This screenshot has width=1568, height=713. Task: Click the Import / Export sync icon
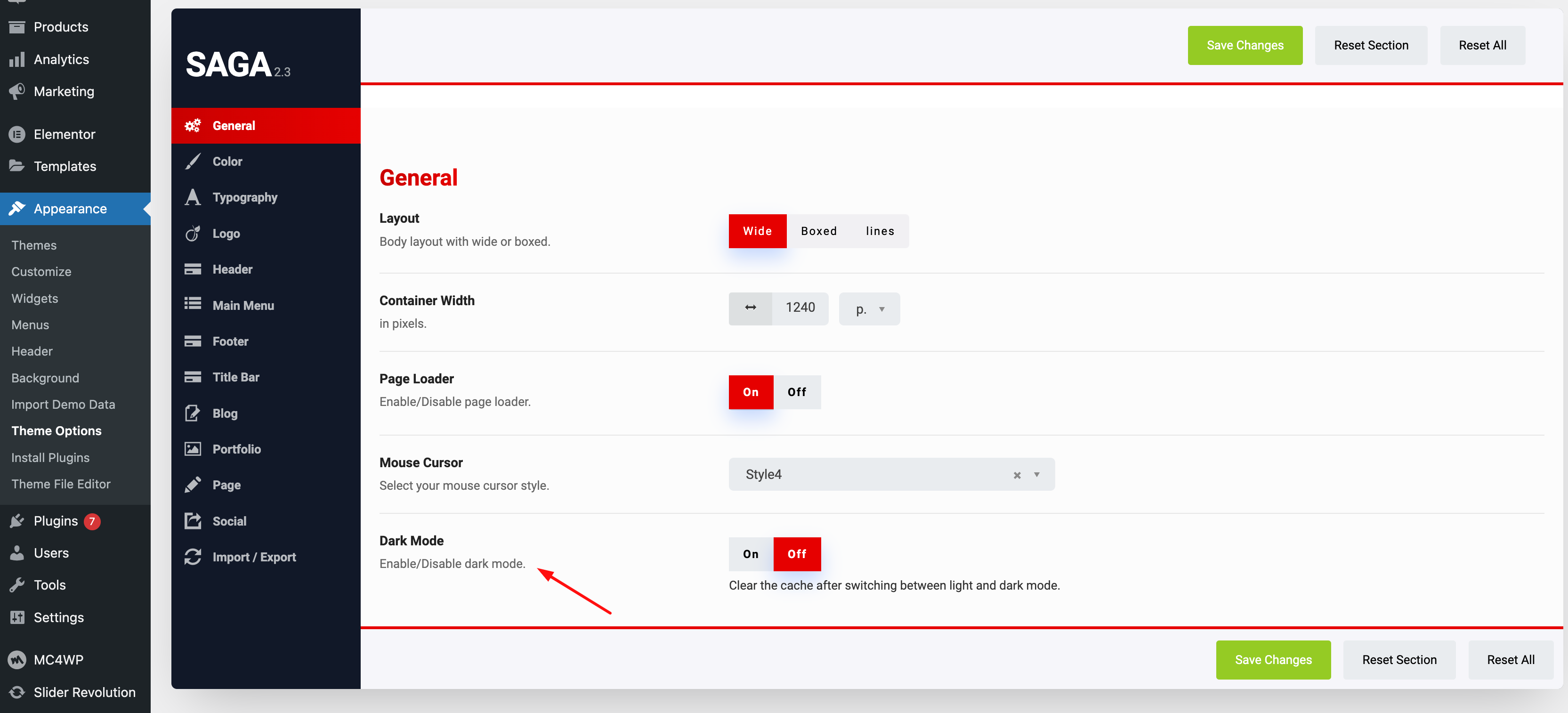(192, 557)
